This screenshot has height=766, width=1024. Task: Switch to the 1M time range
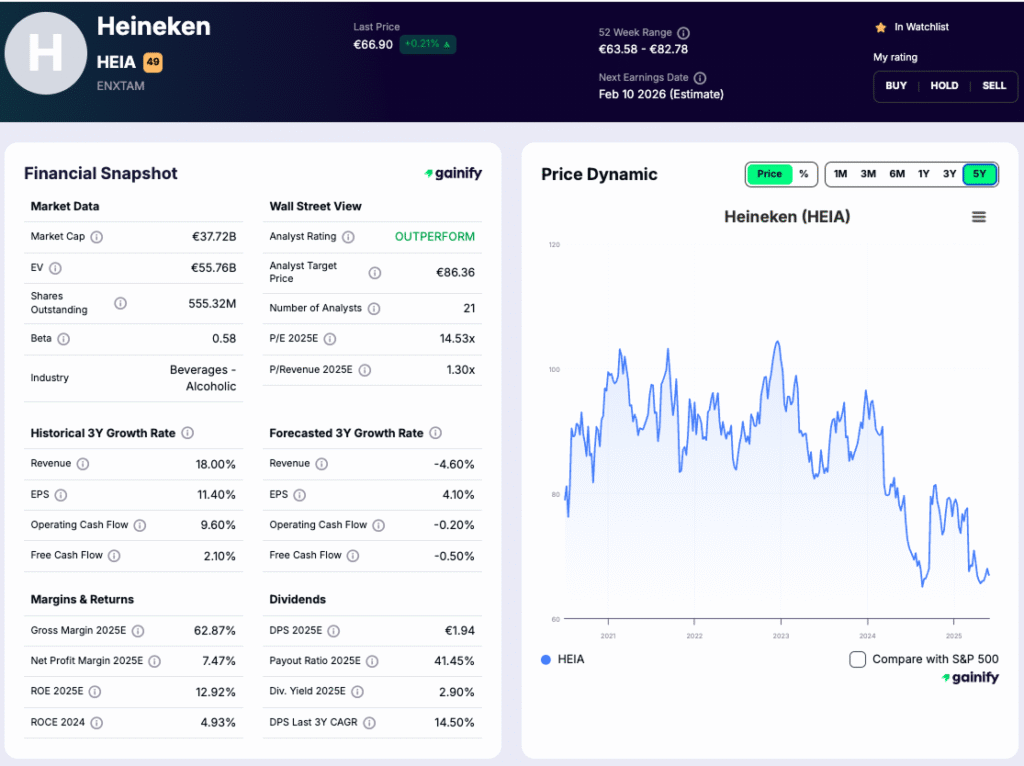[x=840, y=174]
